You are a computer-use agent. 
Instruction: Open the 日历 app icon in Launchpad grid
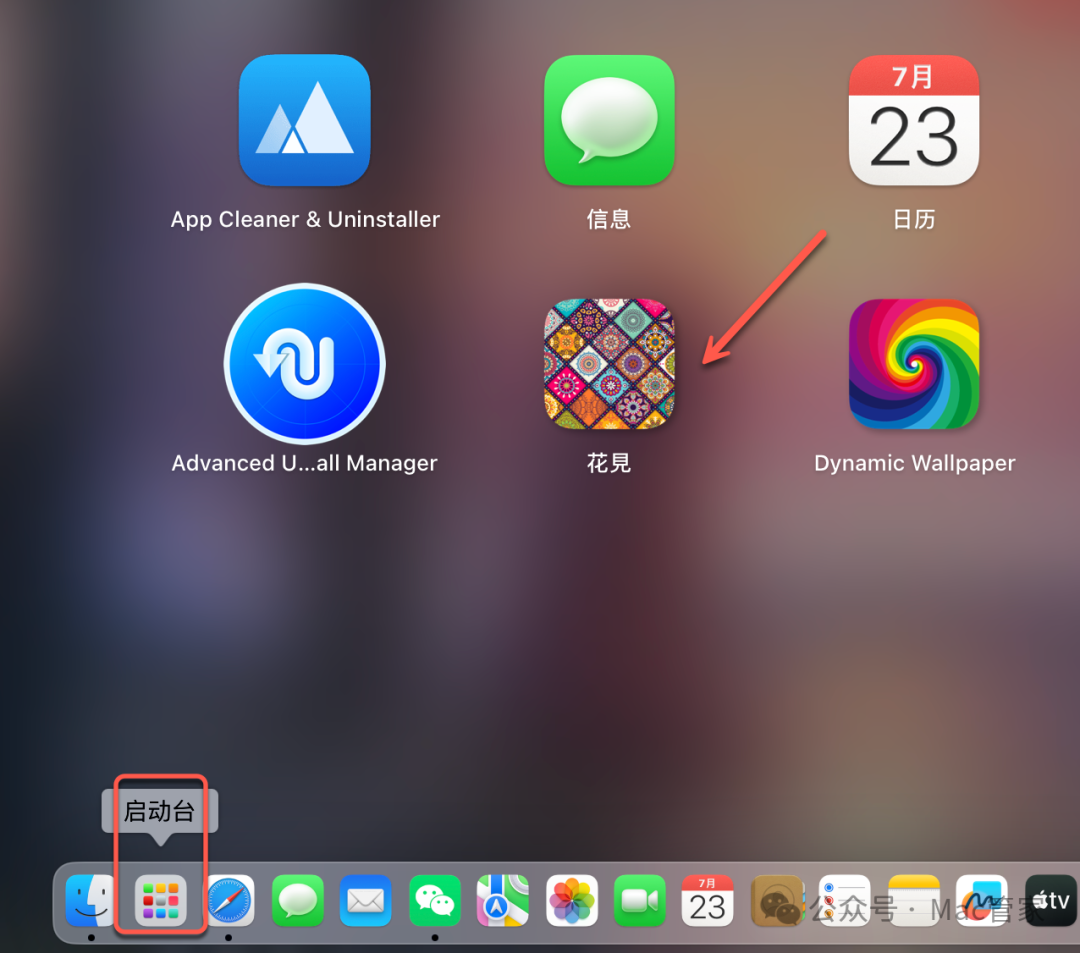click(913, 120)
